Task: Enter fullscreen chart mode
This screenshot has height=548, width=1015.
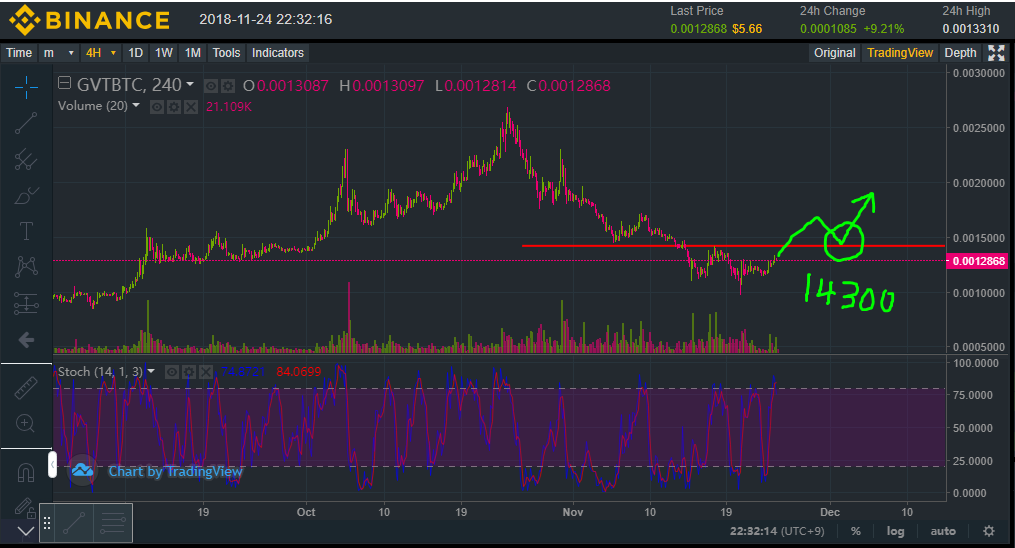Action: click(996, 53)
